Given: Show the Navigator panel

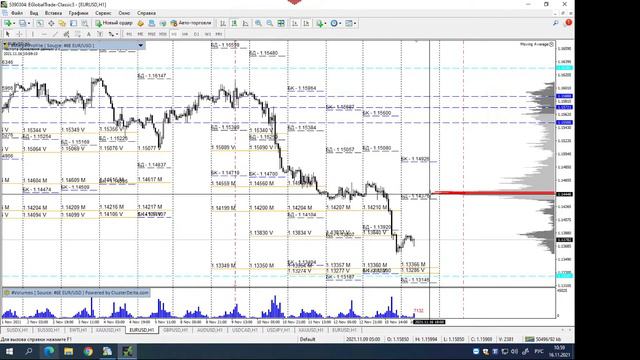Looking at the screenshot, I should [62, 23].
